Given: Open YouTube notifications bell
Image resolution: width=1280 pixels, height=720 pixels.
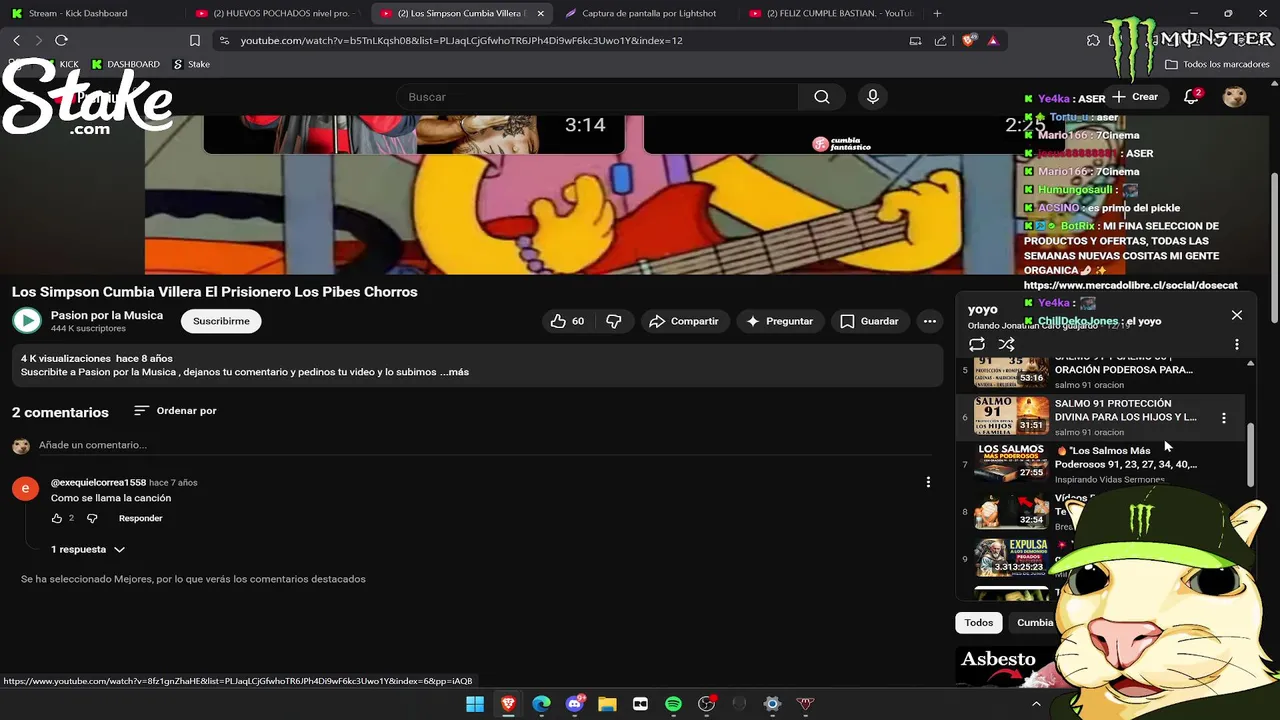Looking at the screenshot, I should (x=1191, y=97).
